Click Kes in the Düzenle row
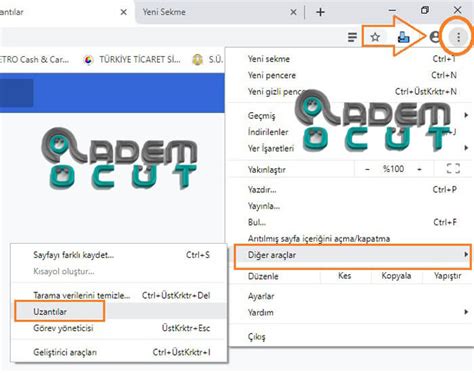This screenshot has width=474, height=373. tap(345, 276)
